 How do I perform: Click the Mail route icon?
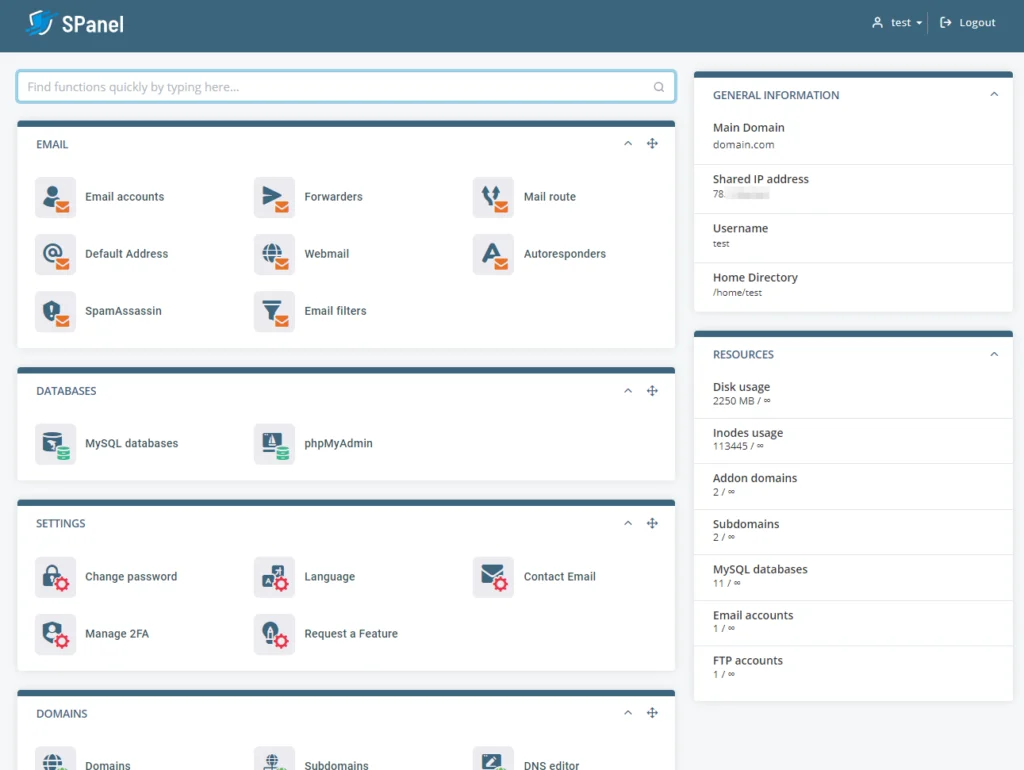[493, 197]
